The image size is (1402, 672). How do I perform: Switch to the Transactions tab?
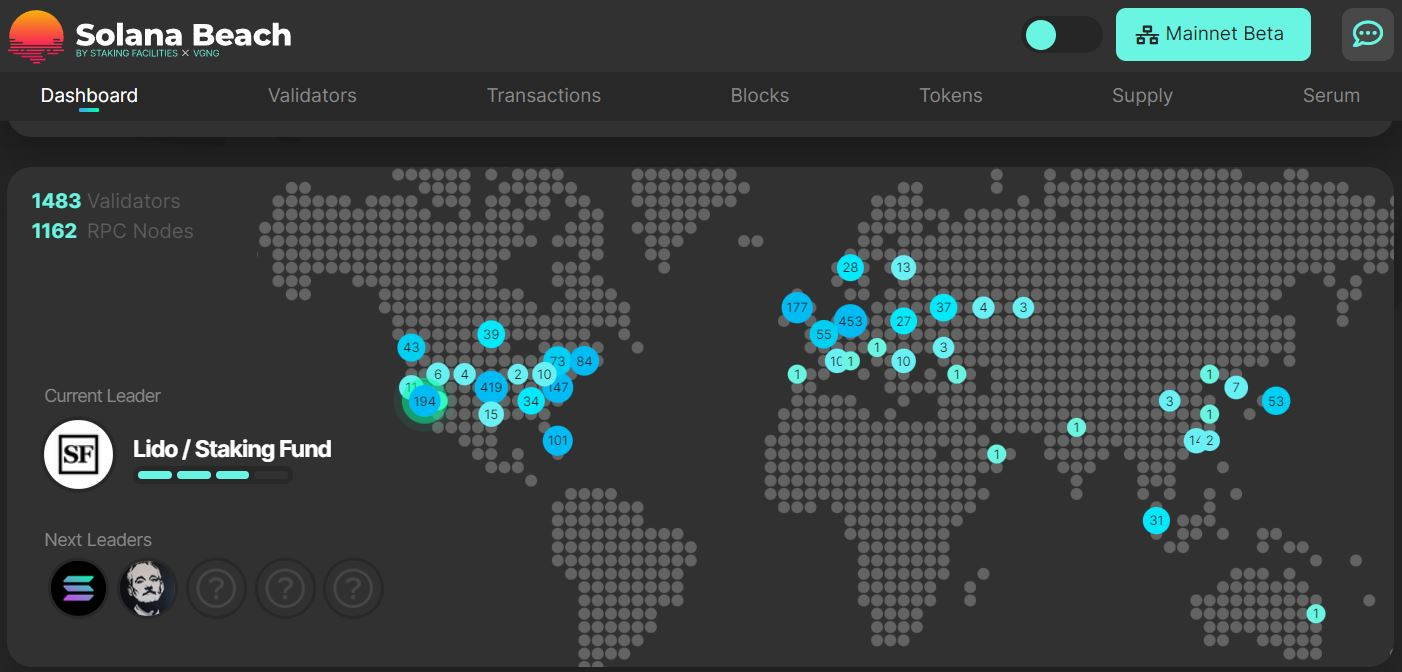point(544,96)
